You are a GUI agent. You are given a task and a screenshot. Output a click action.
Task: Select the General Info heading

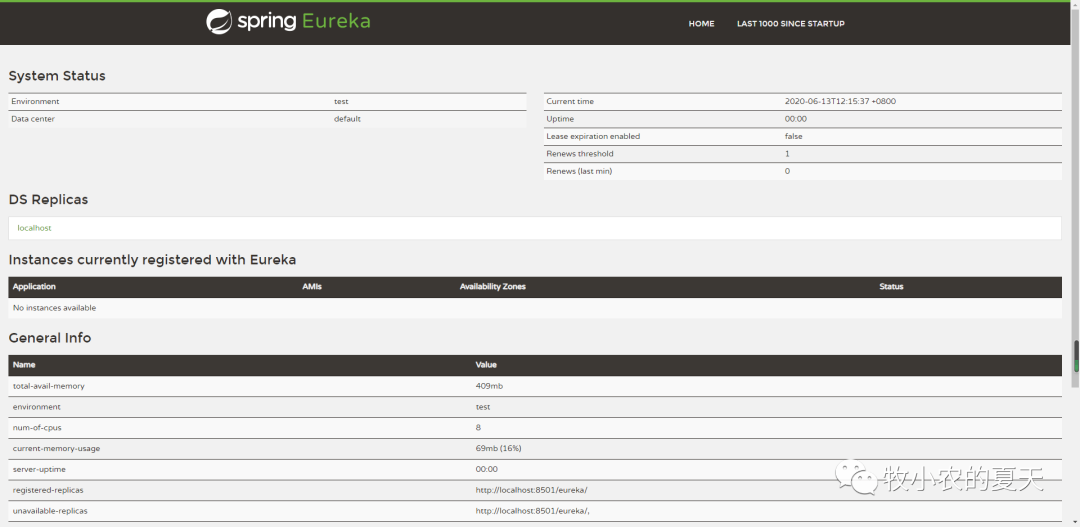click(x=50, y=338)
